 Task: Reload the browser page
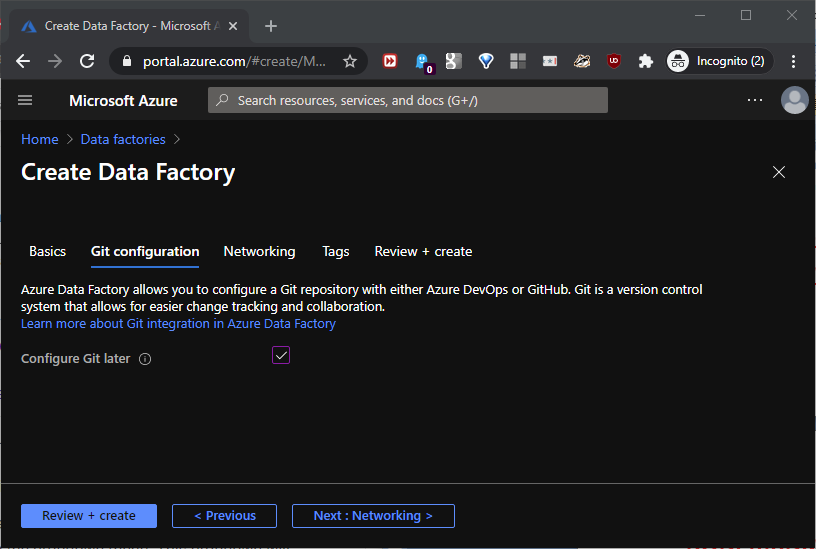coord(87,61)
